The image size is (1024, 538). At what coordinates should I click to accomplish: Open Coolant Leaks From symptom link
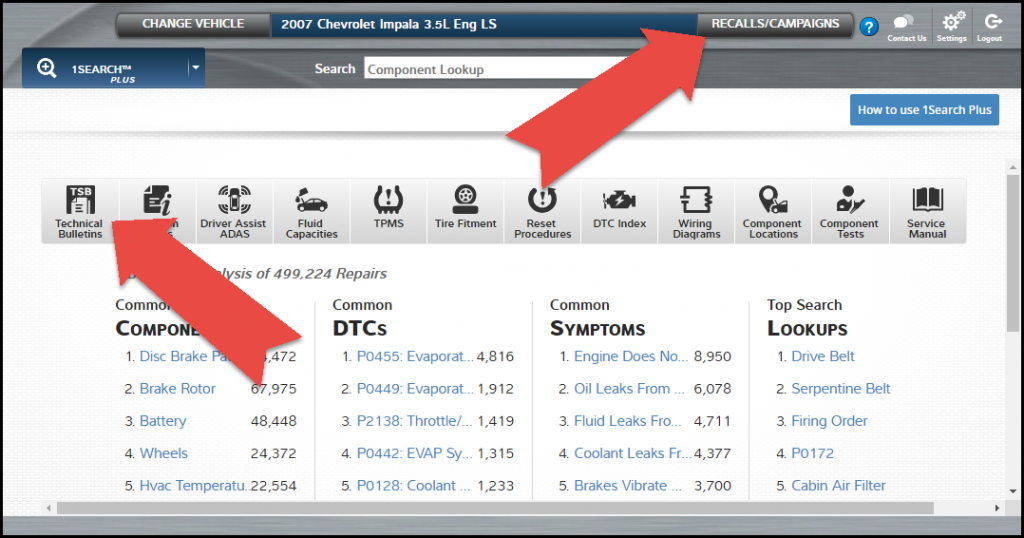point(632,453)
